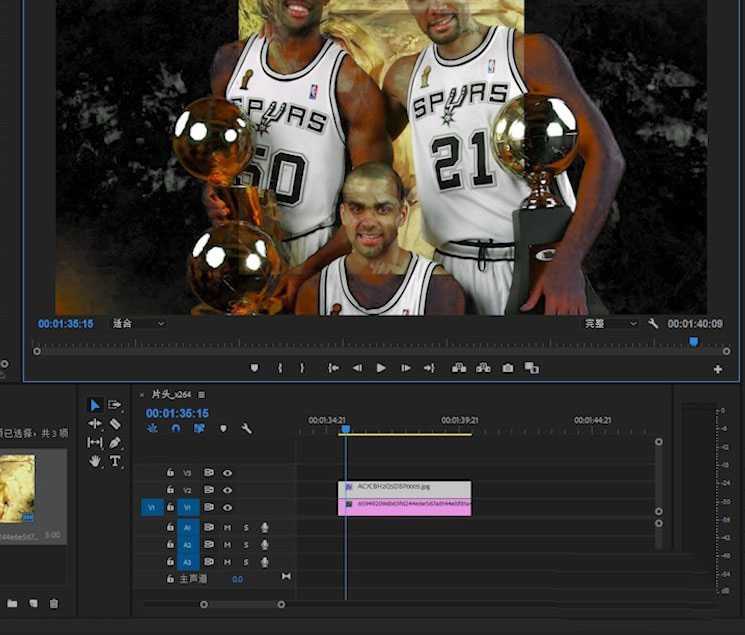Select the Type tool
Viewport: 745px width, 635px height.
(115, 461)
